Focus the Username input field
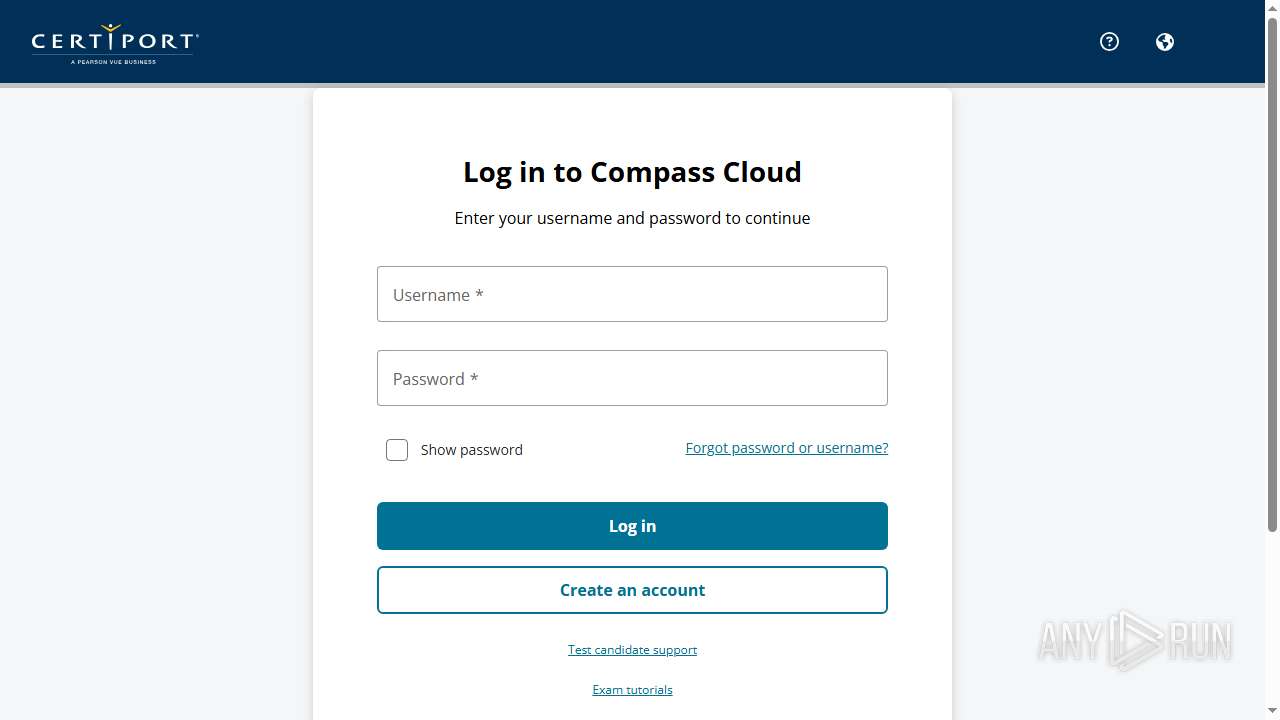This screenshot has width=1280, height=720. 632,294
